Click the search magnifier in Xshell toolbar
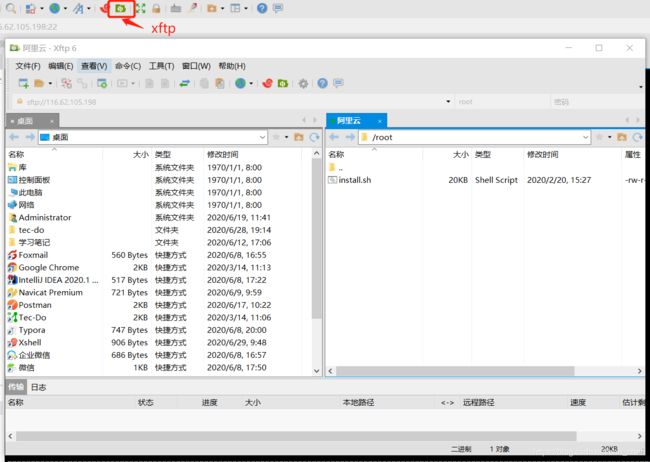The height and width of the screenshot is (462, 650). tap(11, 8)
